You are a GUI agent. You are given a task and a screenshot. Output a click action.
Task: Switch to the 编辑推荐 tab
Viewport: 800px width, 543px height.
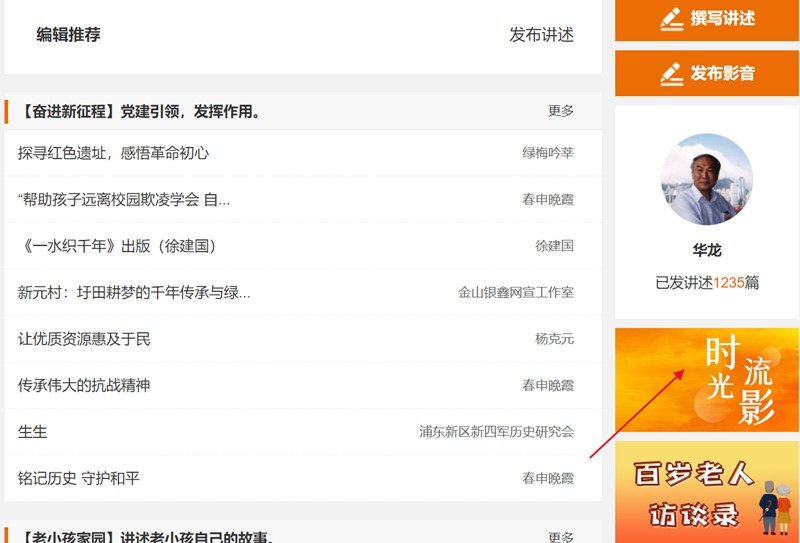tap(68, 35)
